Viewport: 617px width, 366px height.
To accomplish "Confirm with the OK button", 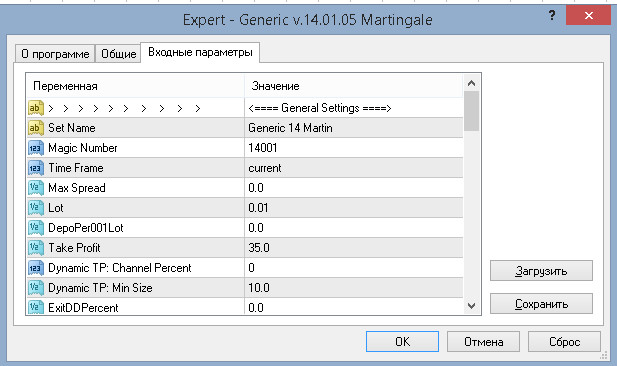I will (x=402, y=342).
